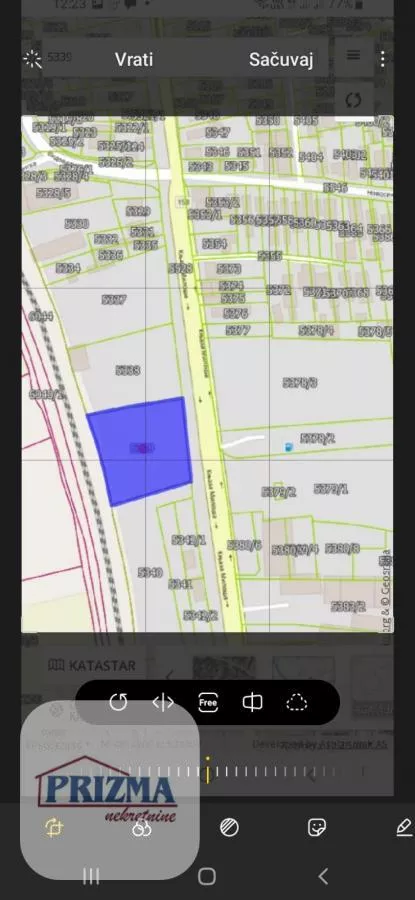Tap the flip horizontally icon
The width and height of the screenshot is (415, 900).
coord(163,702)
